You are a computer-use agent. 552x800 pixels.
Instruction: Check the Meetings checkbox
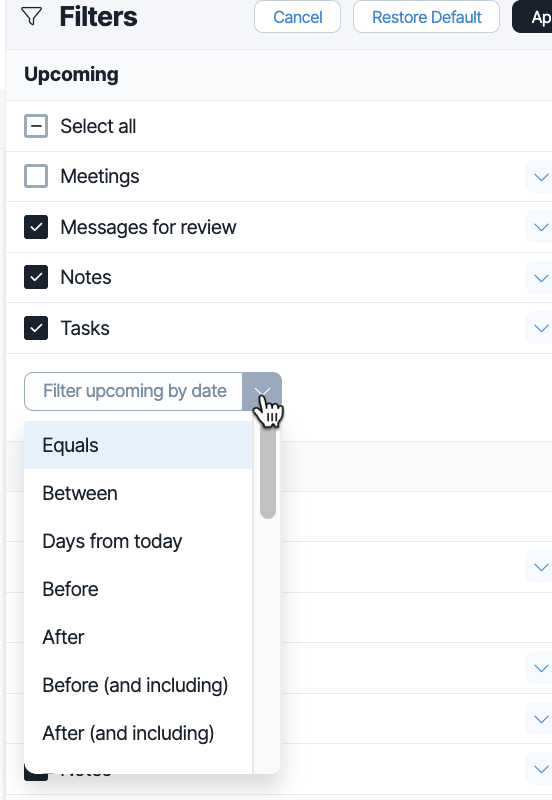[36, 176]
